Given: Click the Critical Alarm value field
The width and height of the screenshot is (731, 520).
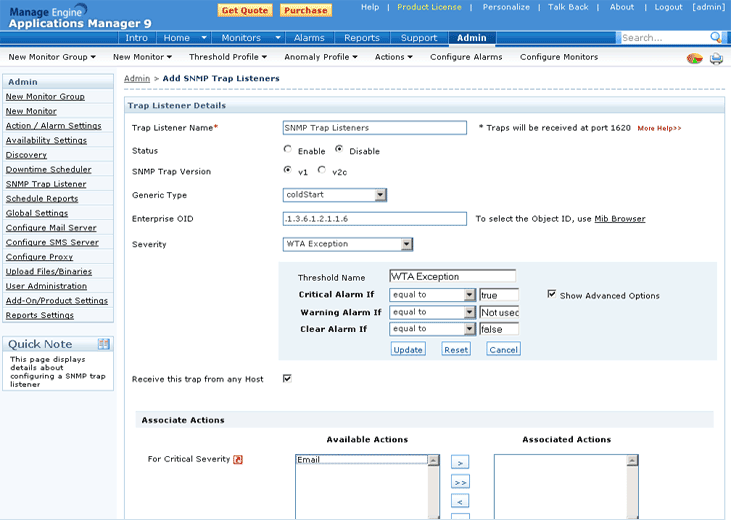Looking at the screenshot, I should click(499, 295).
